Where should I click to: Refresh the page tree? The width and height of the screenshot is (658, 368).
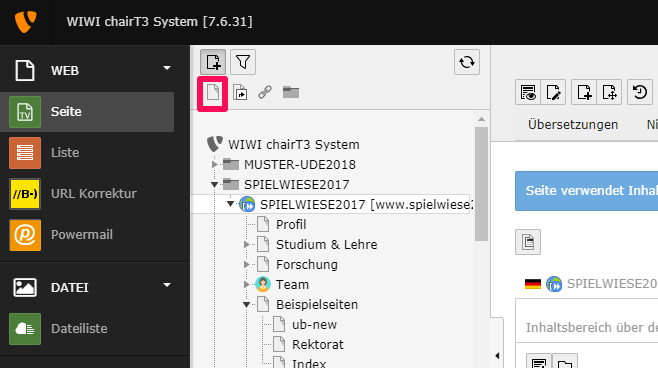tap(467, 62)
